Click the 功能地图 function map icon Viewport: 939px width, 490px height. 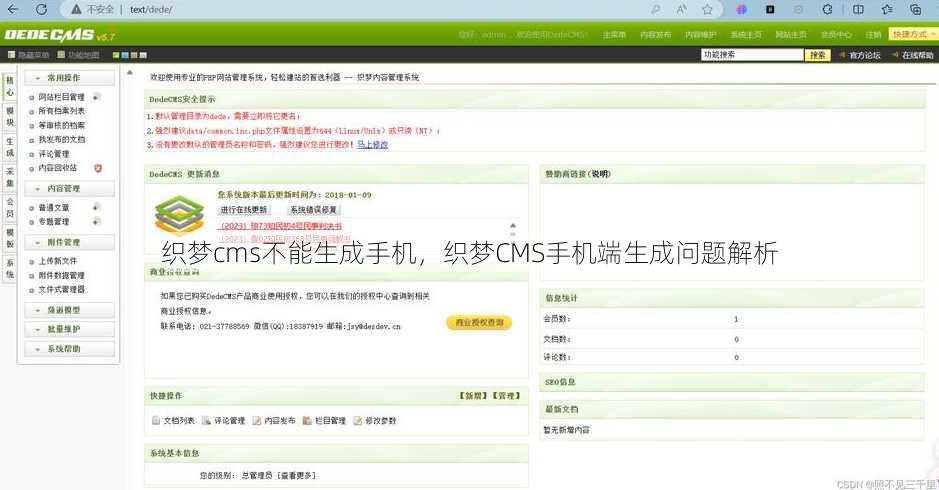tap(61, 55)
